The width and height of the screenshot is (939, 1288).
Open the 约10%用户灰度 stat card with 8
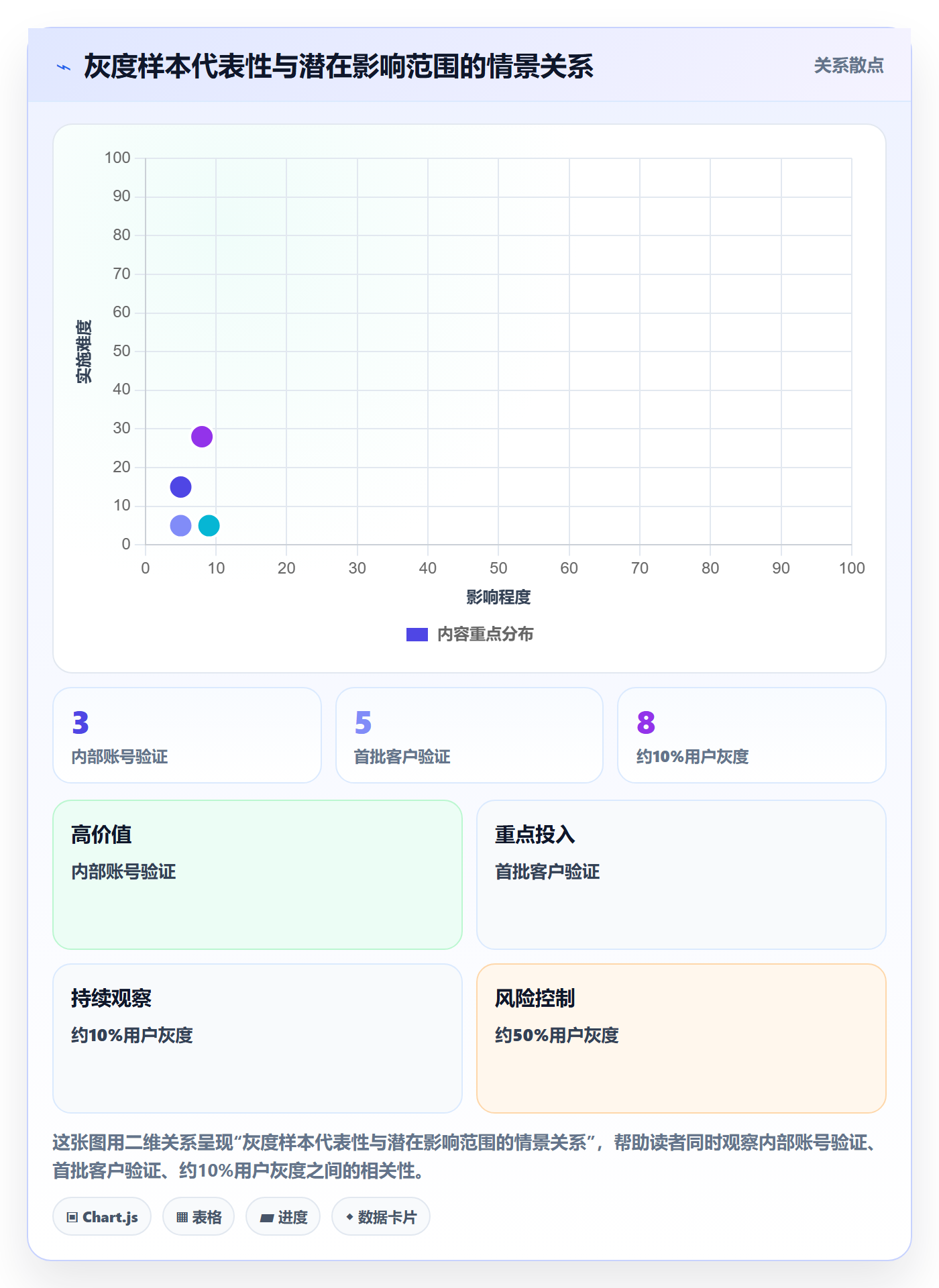click(752, 735)
